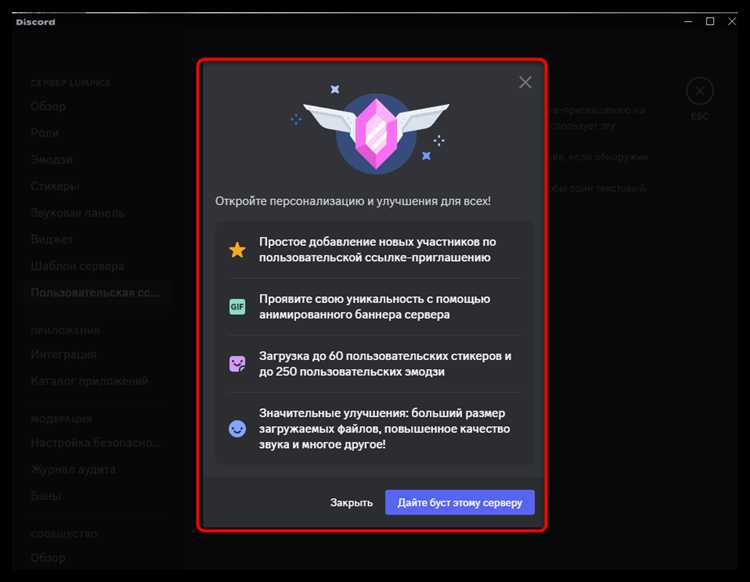
Task: Open Эмодзи in settings sidebar
Action: (x=52, y=159)
